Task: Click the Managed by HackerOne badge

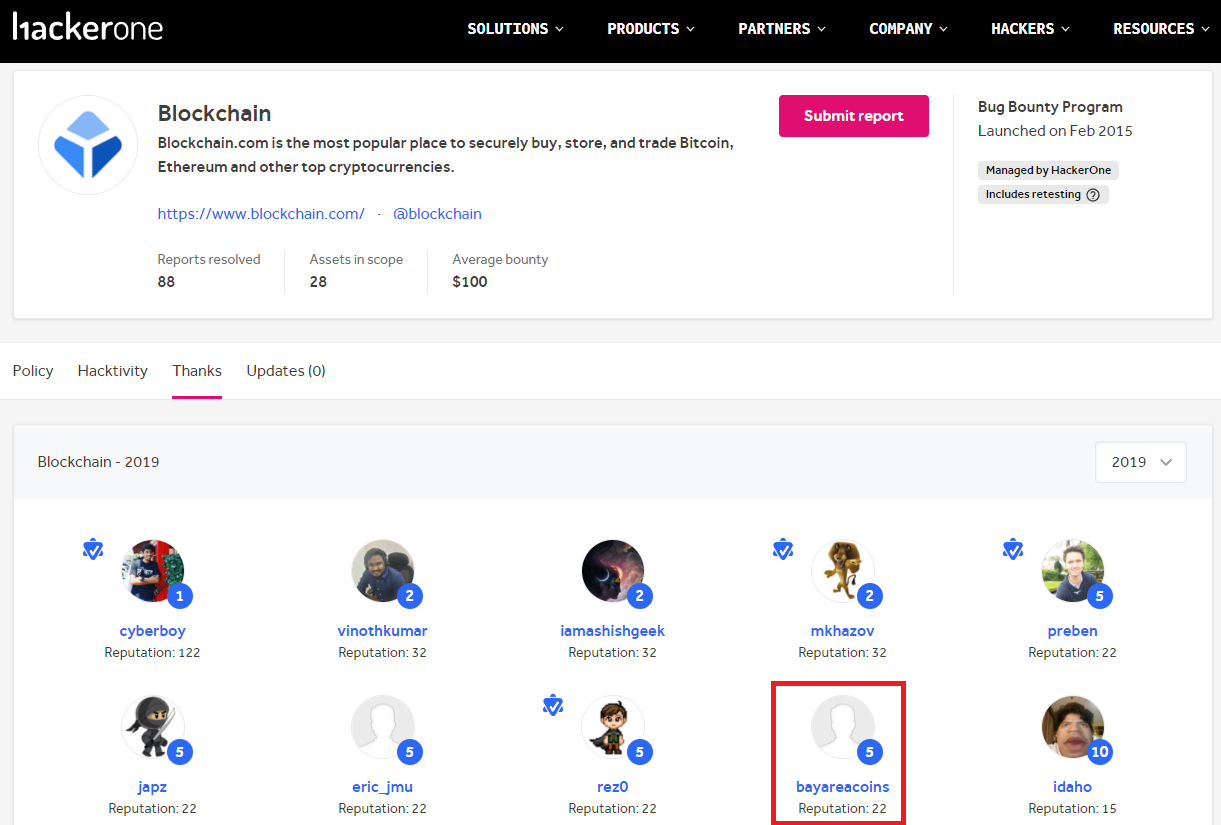Action: (x=1048, y=170)
